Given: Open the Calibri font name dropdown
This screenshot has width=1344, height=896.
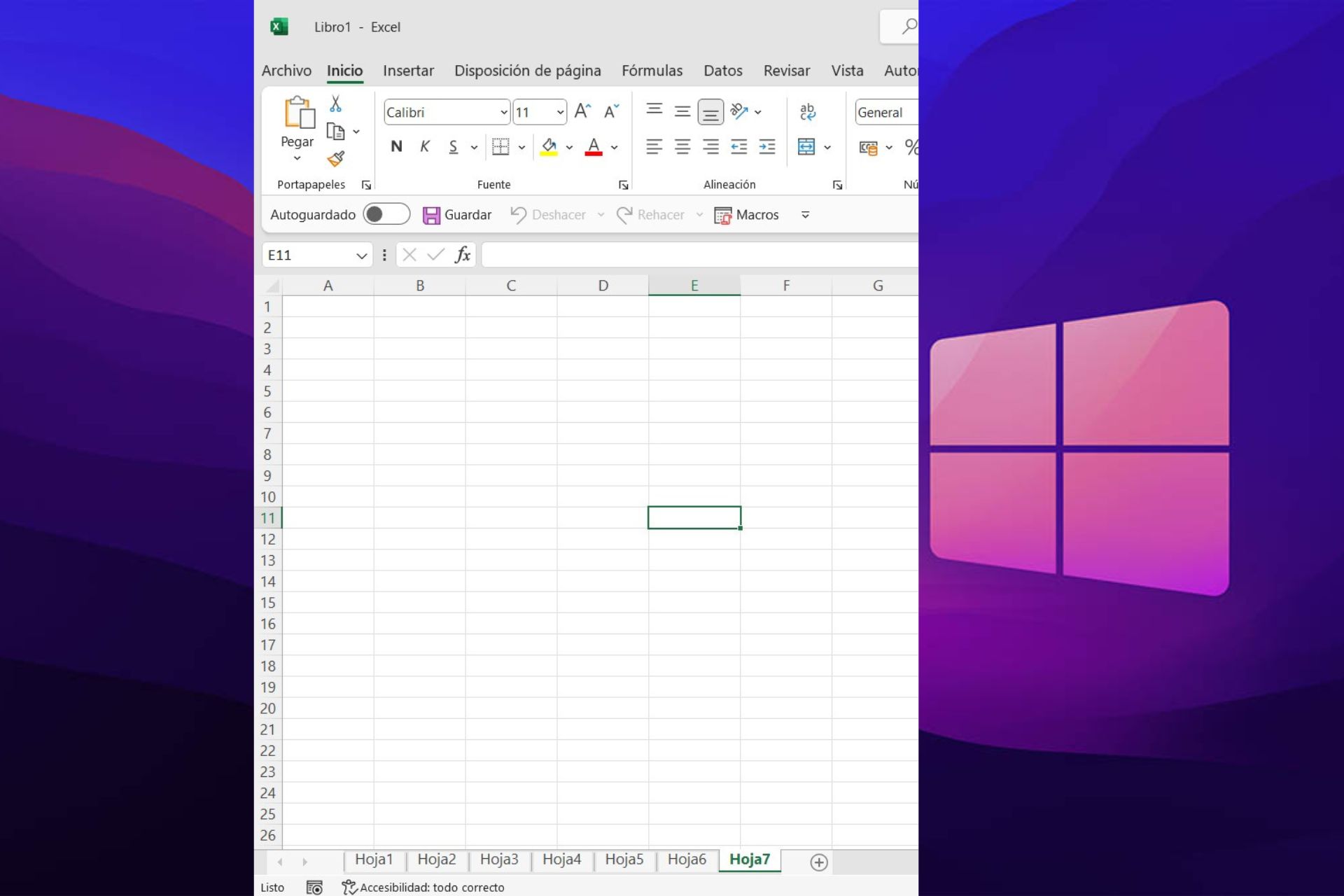Looking at the screenshot, I should coord(503,112).
